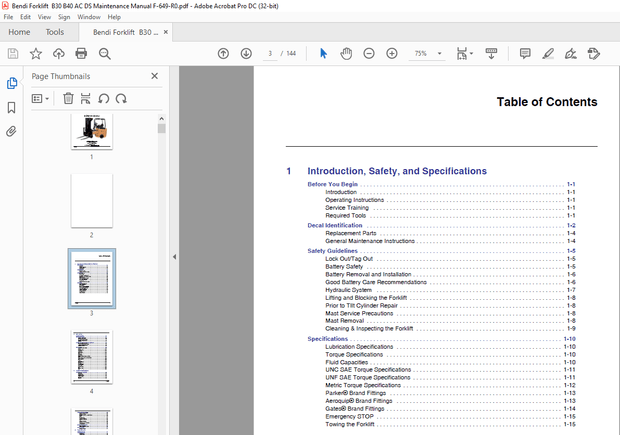Open the Edit menu
620x435 pixels.
[x=25, y=17]
